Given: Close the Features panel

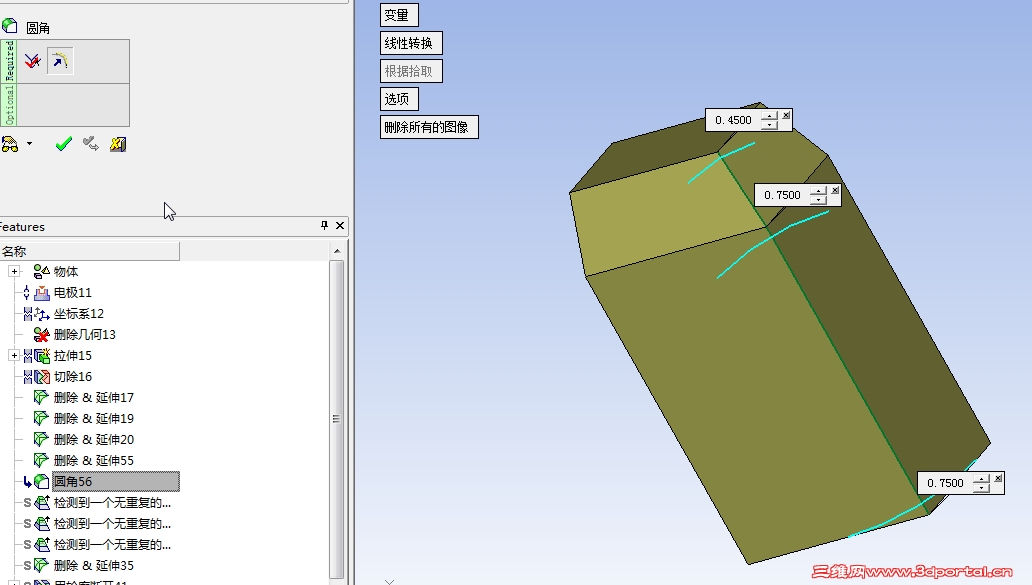Looking at the screenshot, I should [x=340, y=226].
